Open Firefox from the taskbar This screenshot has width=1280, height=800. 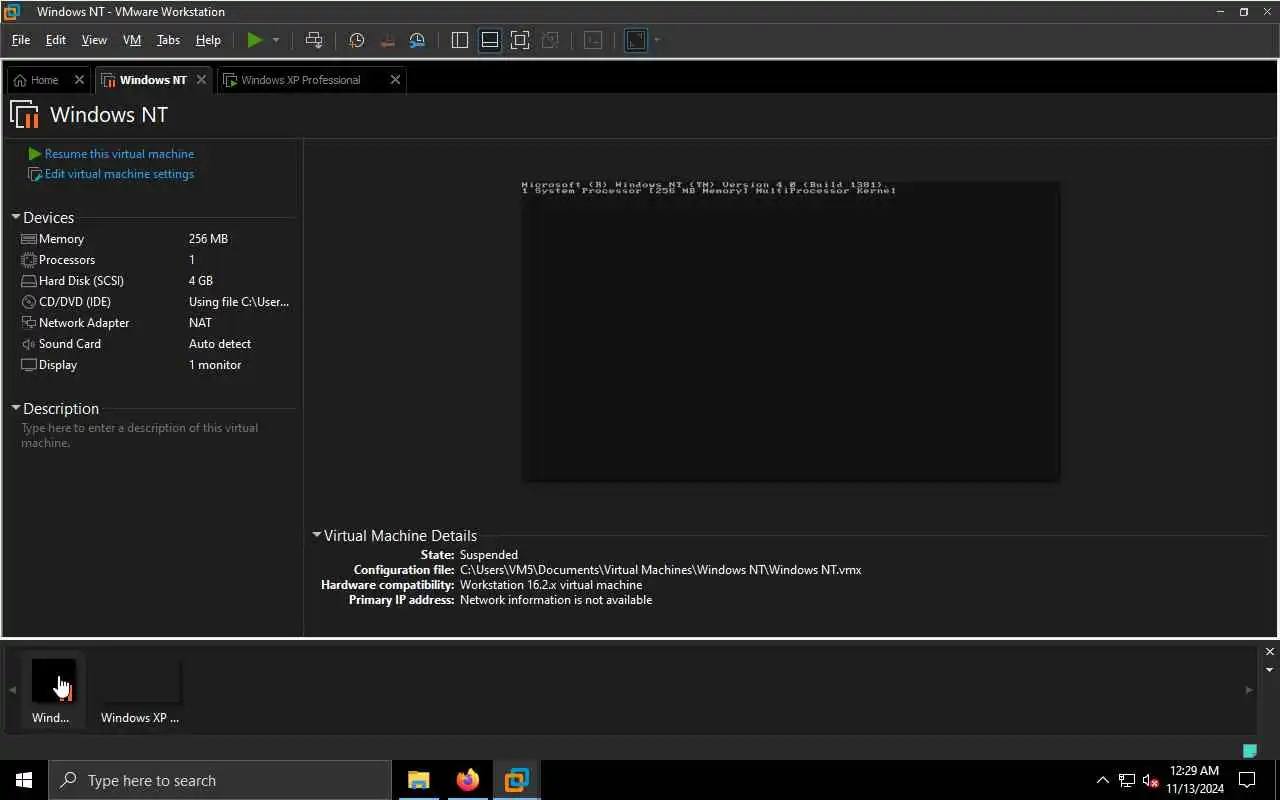pyautogui.click(x=467, y=780)
